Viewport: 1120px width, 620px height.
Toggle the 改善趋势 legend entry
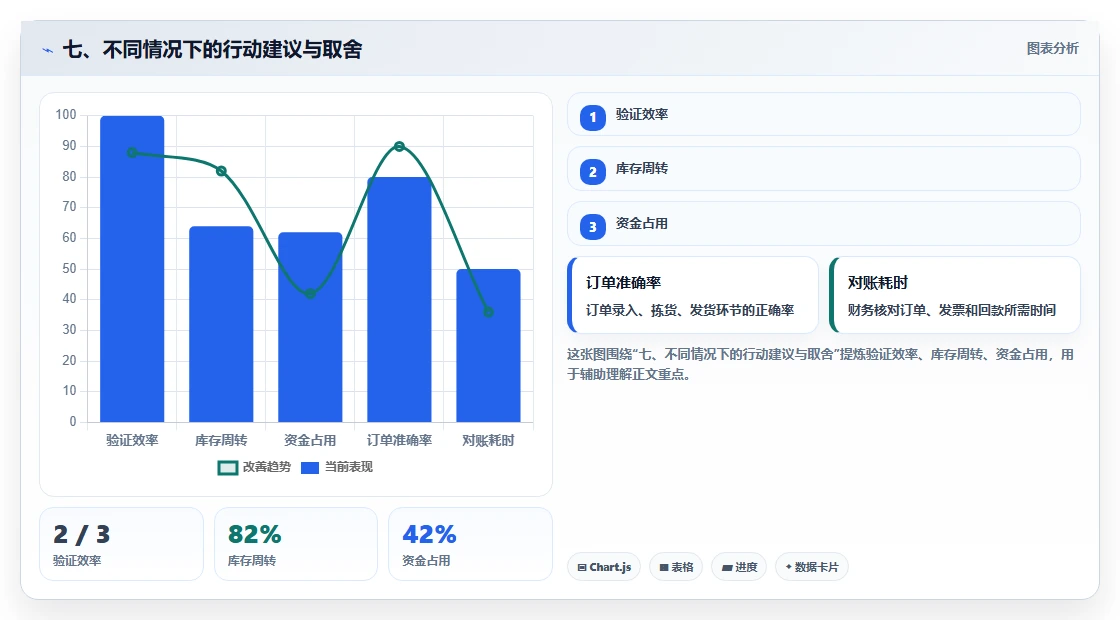coord(254,467)
